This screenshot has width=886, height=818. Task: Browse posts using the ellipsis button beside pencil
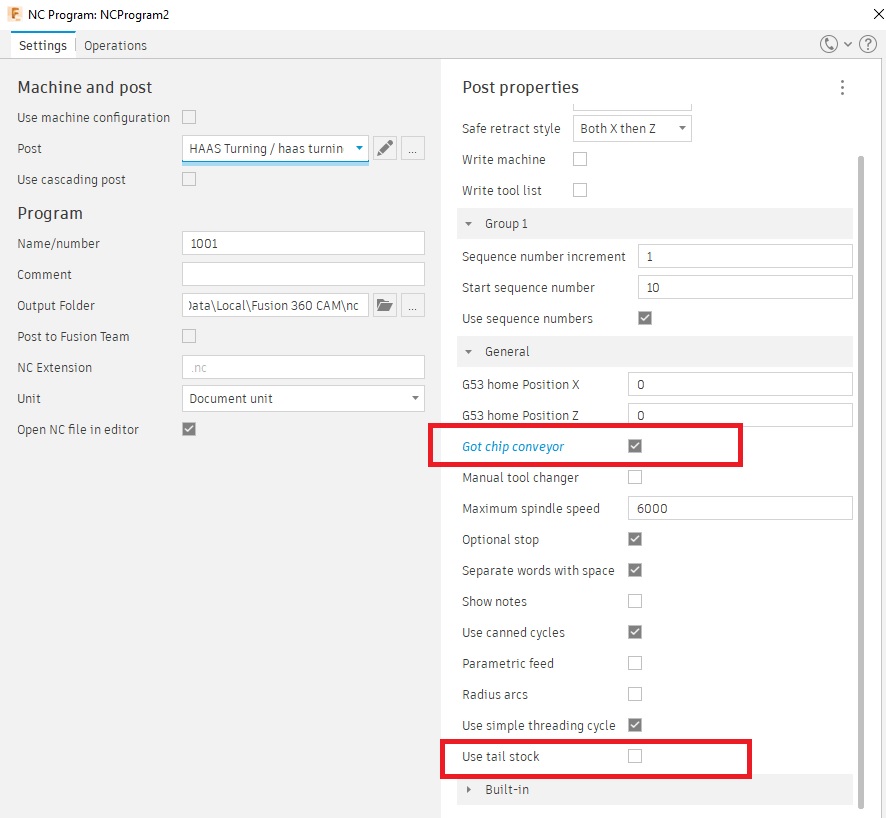[412, 147]
